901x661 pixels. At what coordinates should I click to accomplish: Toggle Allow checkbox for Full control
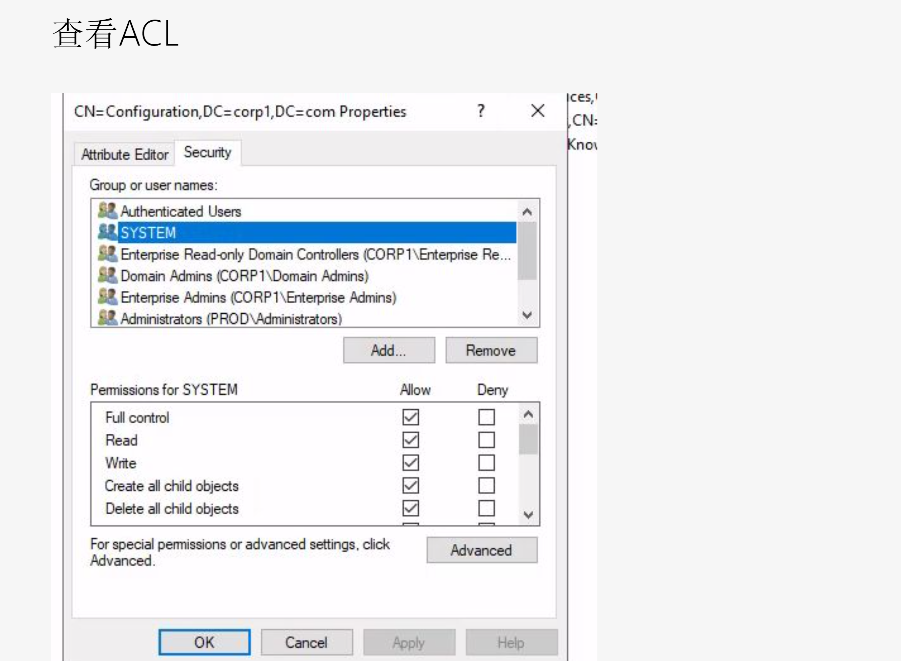click(410, 418)
